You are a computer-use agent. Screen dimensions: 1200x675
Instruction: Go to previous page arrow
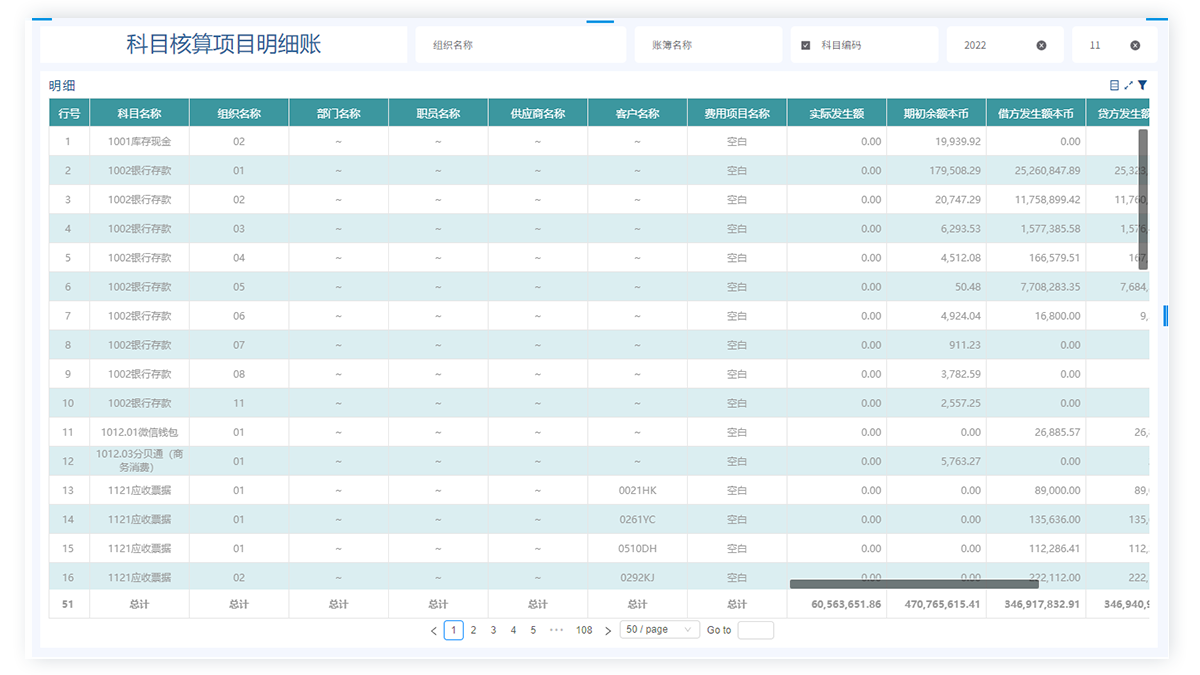click(433, 631)
